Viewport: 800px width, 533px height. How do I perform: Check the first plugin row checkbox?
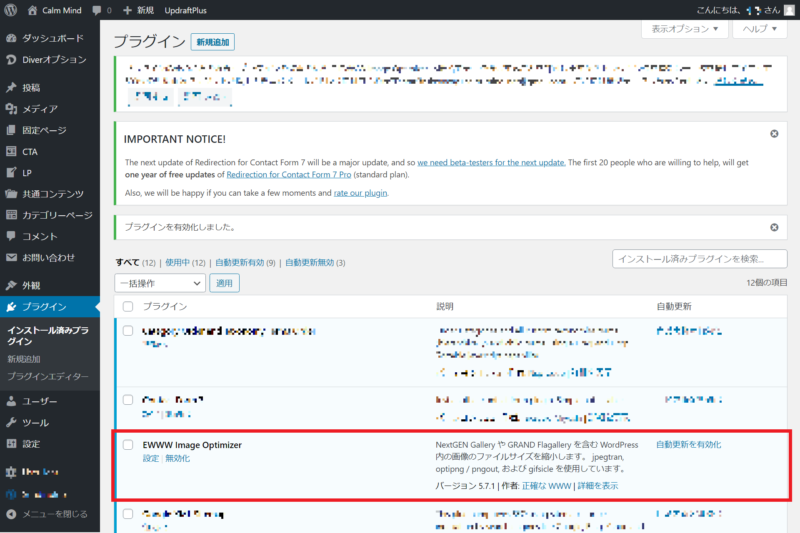[128, 331]
